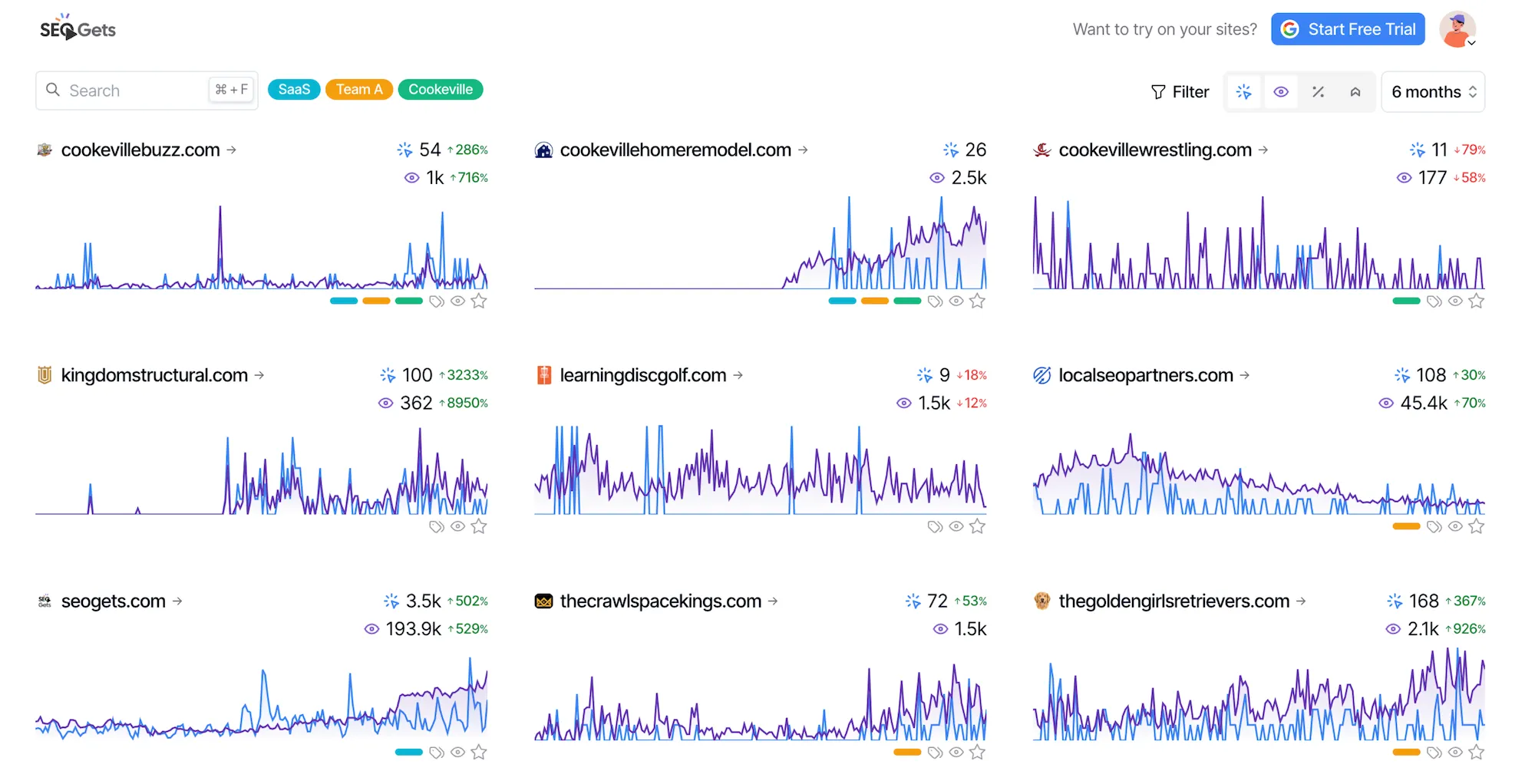Open the Filter options
Screen dimensions: 1535x784
(1180, 91)
